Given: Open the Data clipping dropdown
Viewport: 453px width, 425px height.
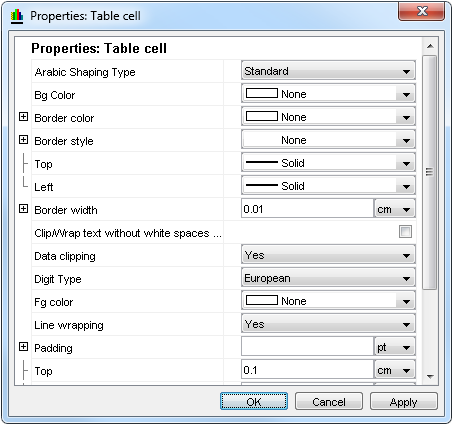Looking at the screenshot, I should tap(328, 255).
